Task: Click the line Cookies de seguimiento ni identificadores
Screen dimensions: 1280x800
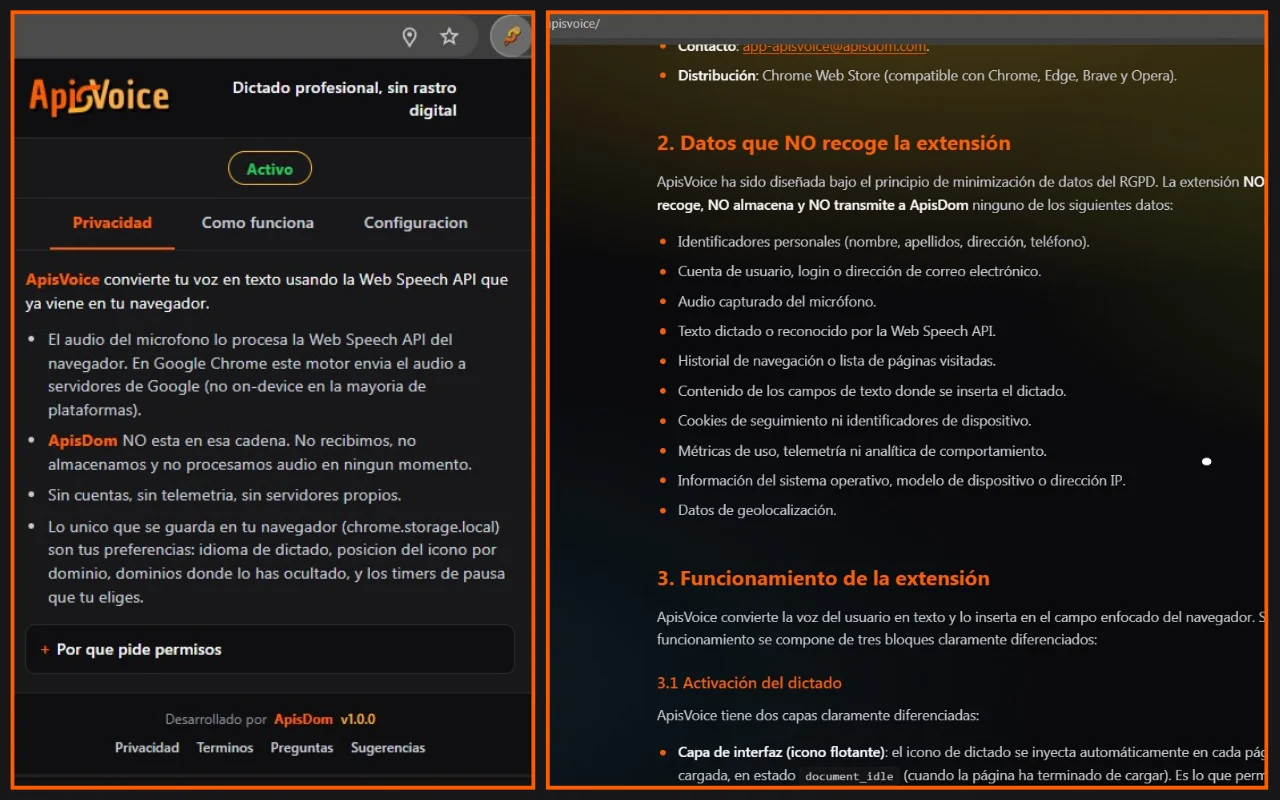Action: pyautogui.click(x=855, y=421)
